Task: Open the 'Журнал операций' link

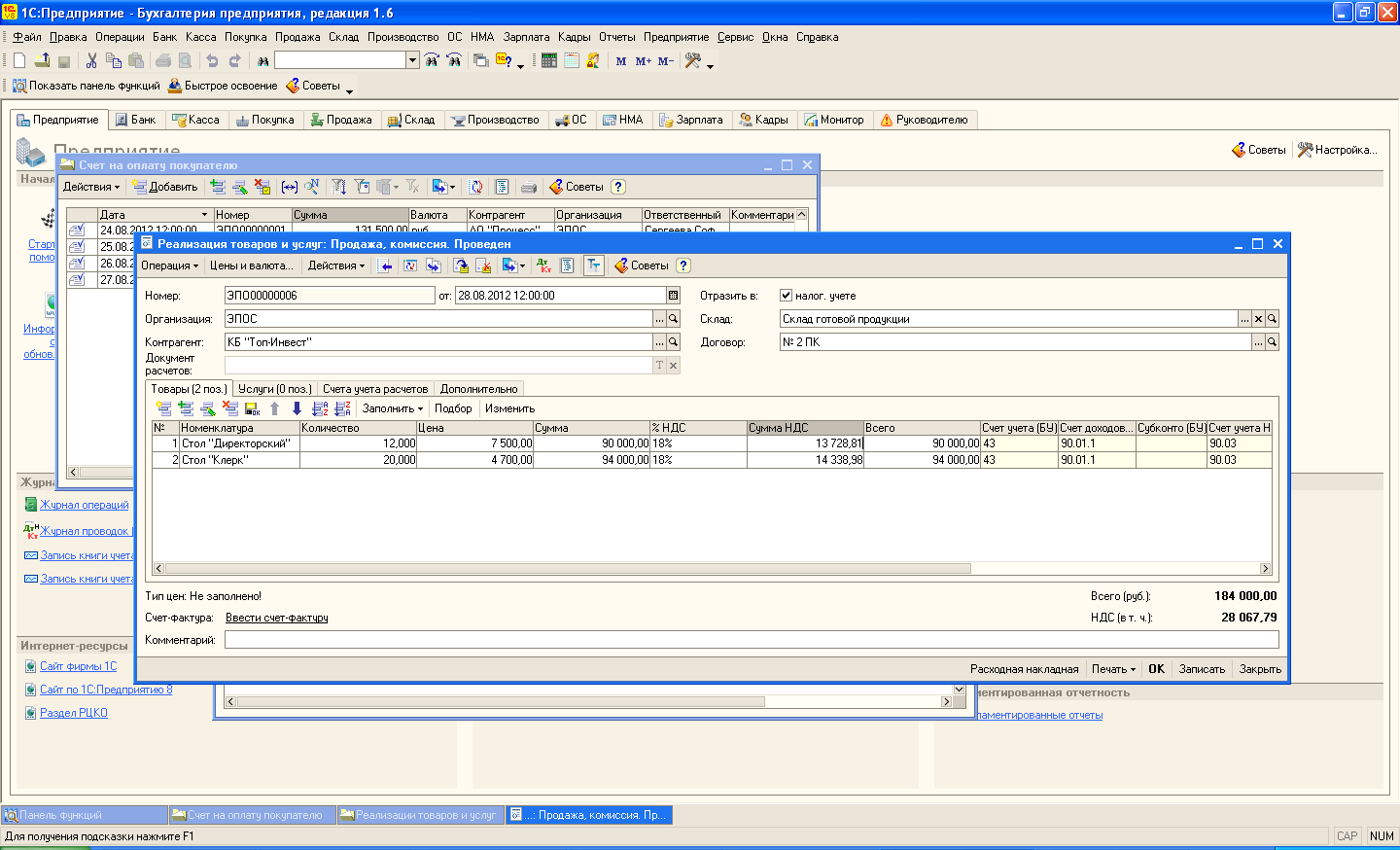Action: point(85,505)
